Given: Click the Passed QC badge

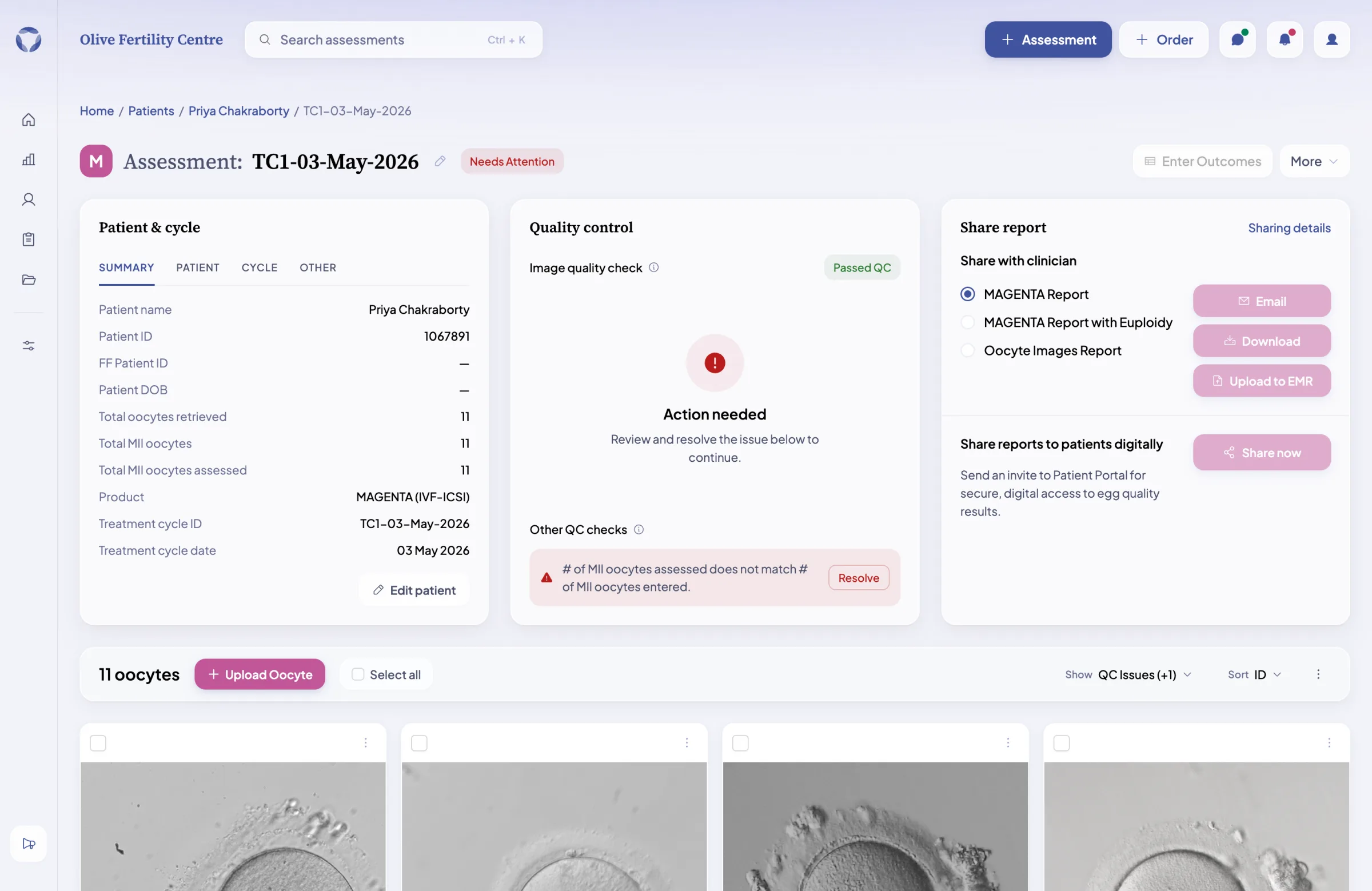Looking at the screenshot, I should [862, 267].
